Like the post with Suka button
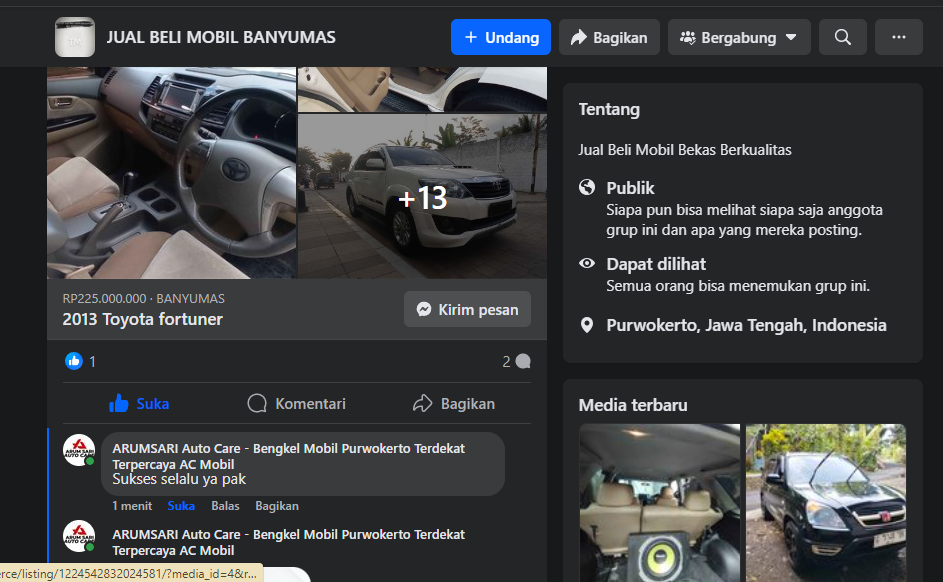 tap(140, 403)
